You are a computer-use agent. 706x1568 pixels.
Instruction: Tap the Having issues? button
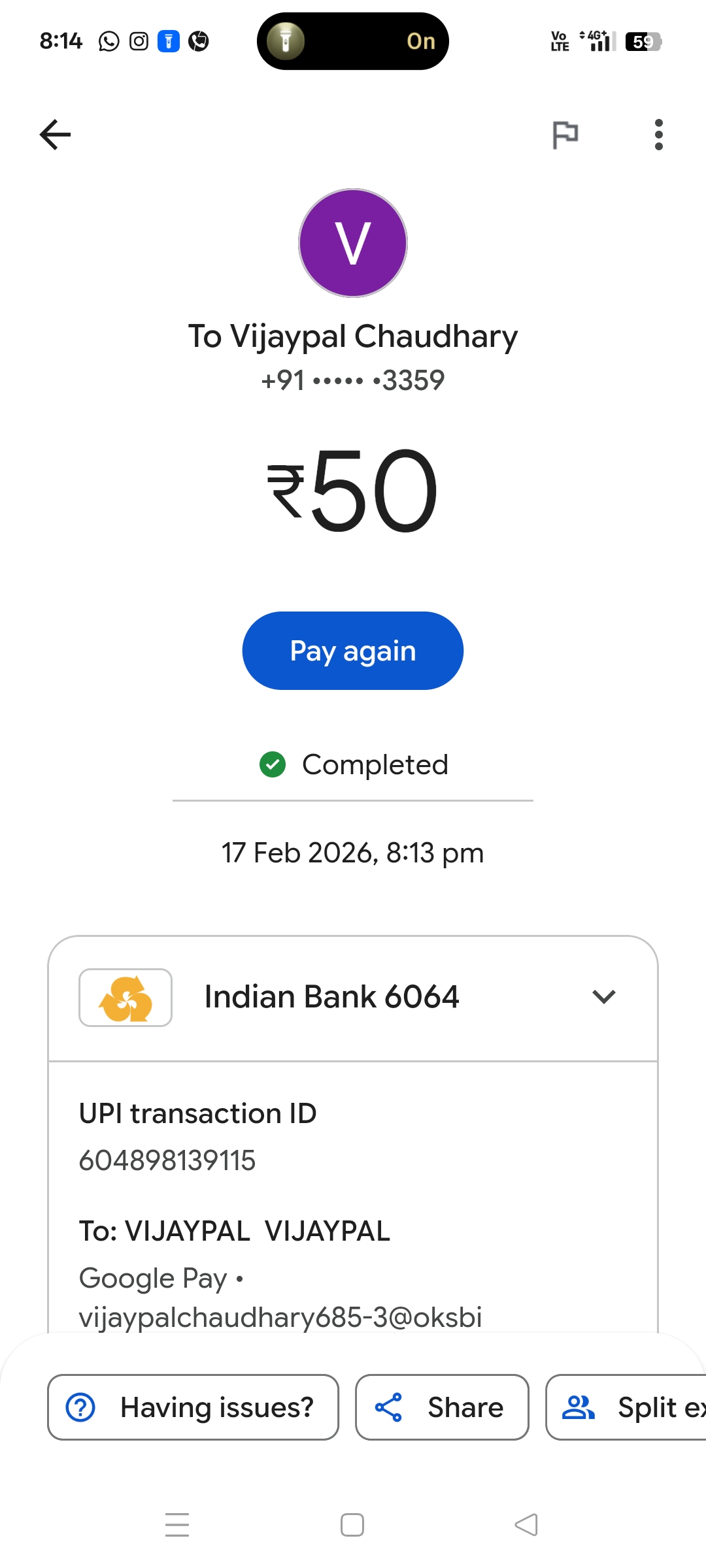(x=193, y=1407)
